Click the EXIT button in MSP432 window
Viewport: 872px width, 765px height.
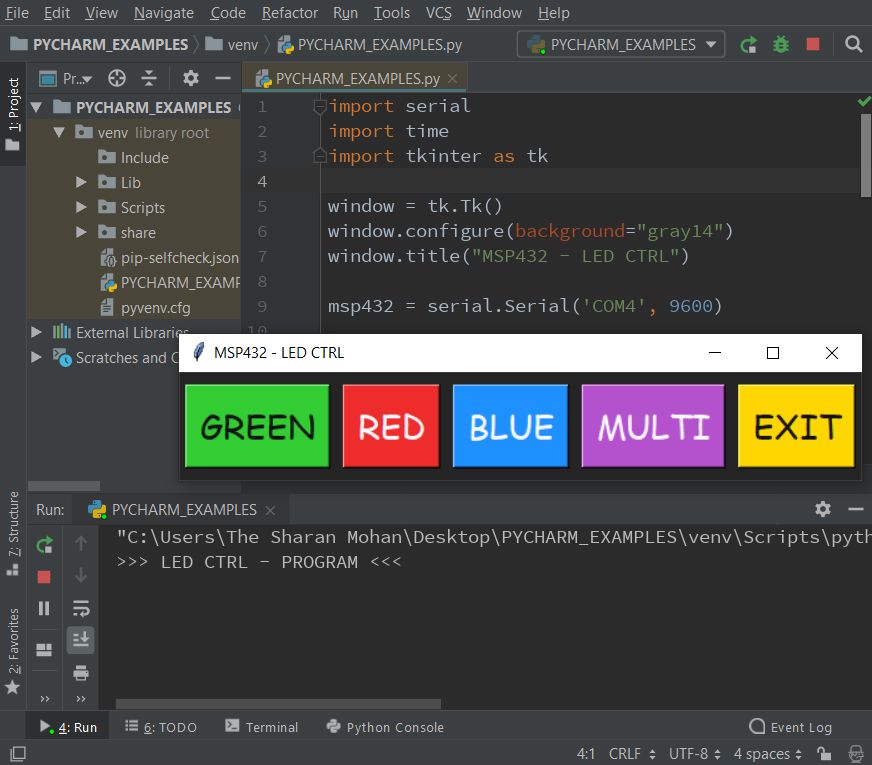(796, 426)
